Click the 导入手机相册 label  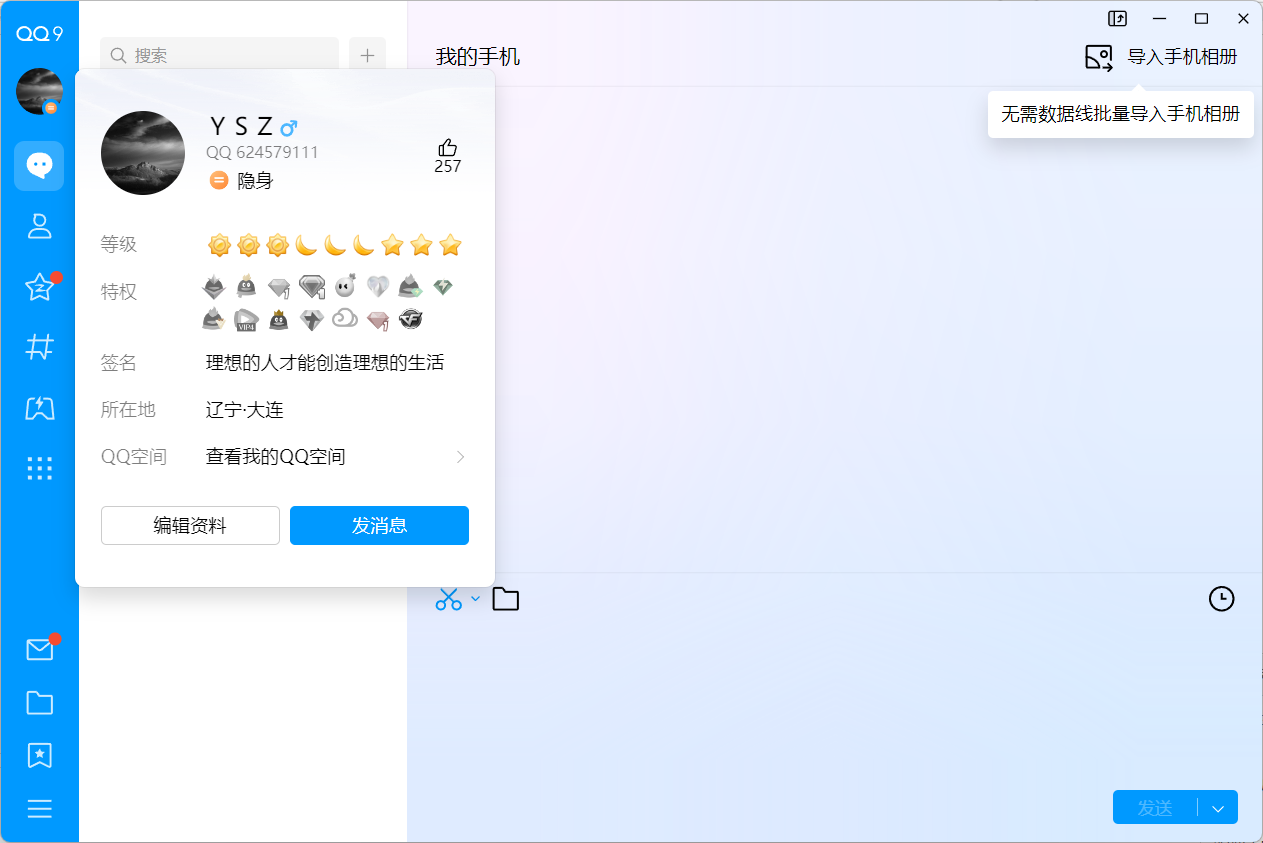(1182, 57)
